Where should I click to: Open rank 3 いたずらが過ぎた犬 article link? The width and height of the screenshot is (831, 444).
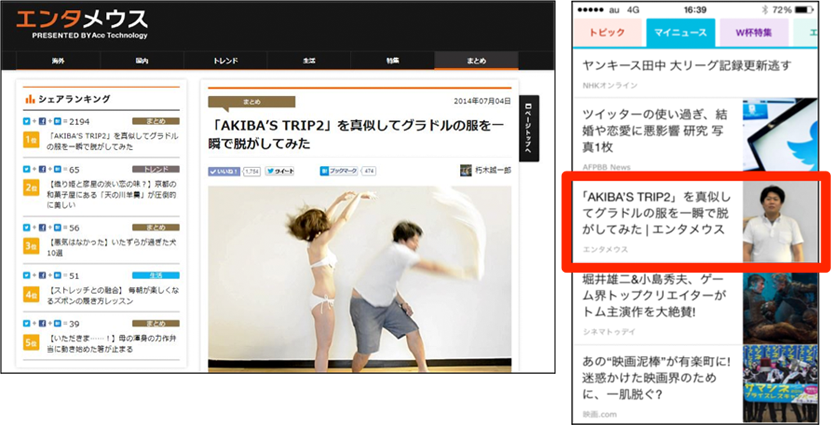point(112,247)
